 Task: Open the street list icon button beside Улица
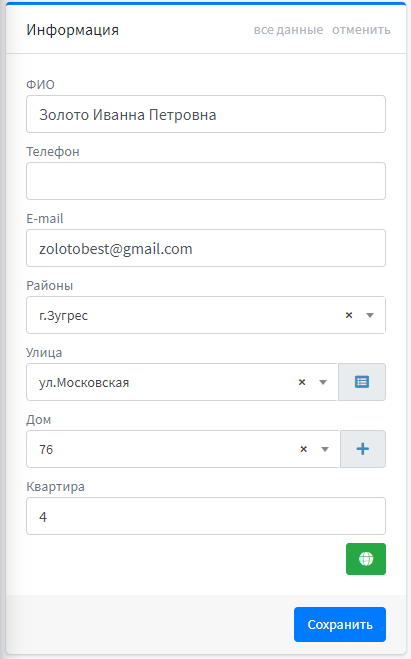[362, 382]
